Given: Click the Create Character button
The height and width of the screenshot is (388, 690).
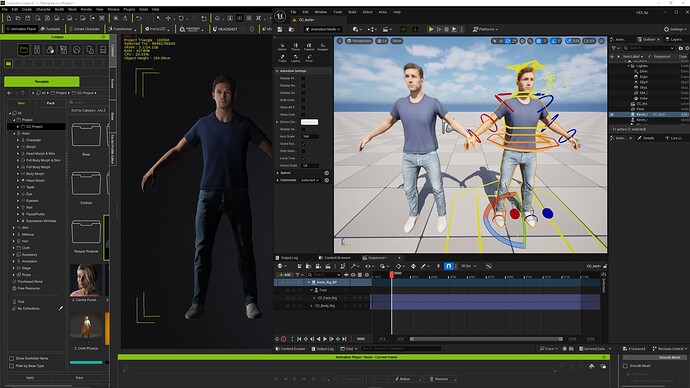Looking at the screenshot, I should (x=84, y=29).
